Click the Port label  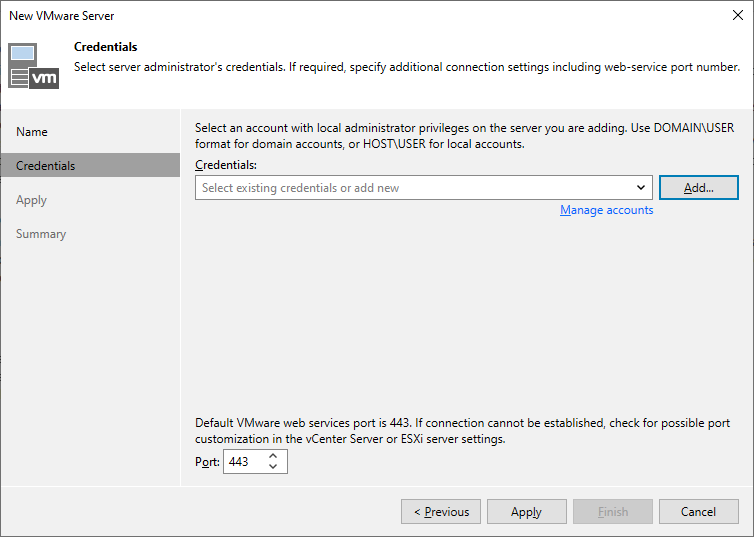(207, 462)
